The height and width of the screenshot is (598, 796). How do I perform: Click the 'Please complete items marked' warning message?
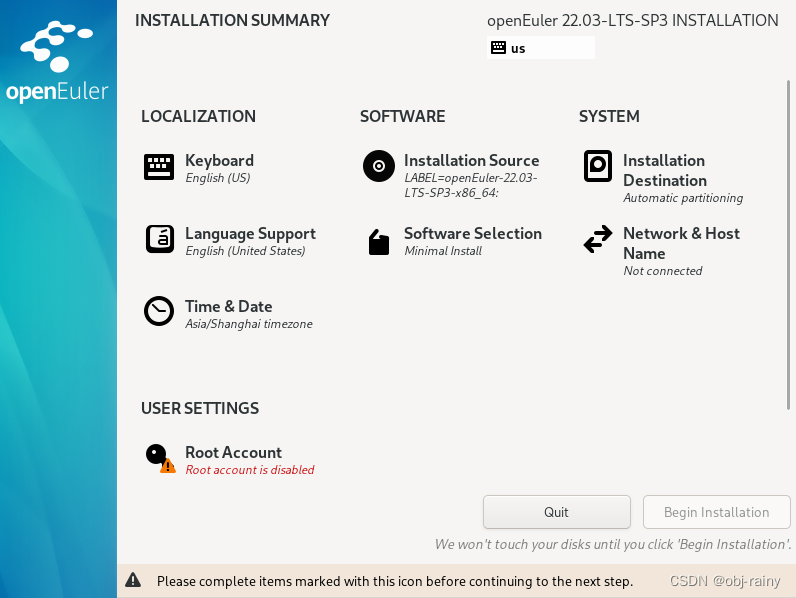click(x=395, y=581)
